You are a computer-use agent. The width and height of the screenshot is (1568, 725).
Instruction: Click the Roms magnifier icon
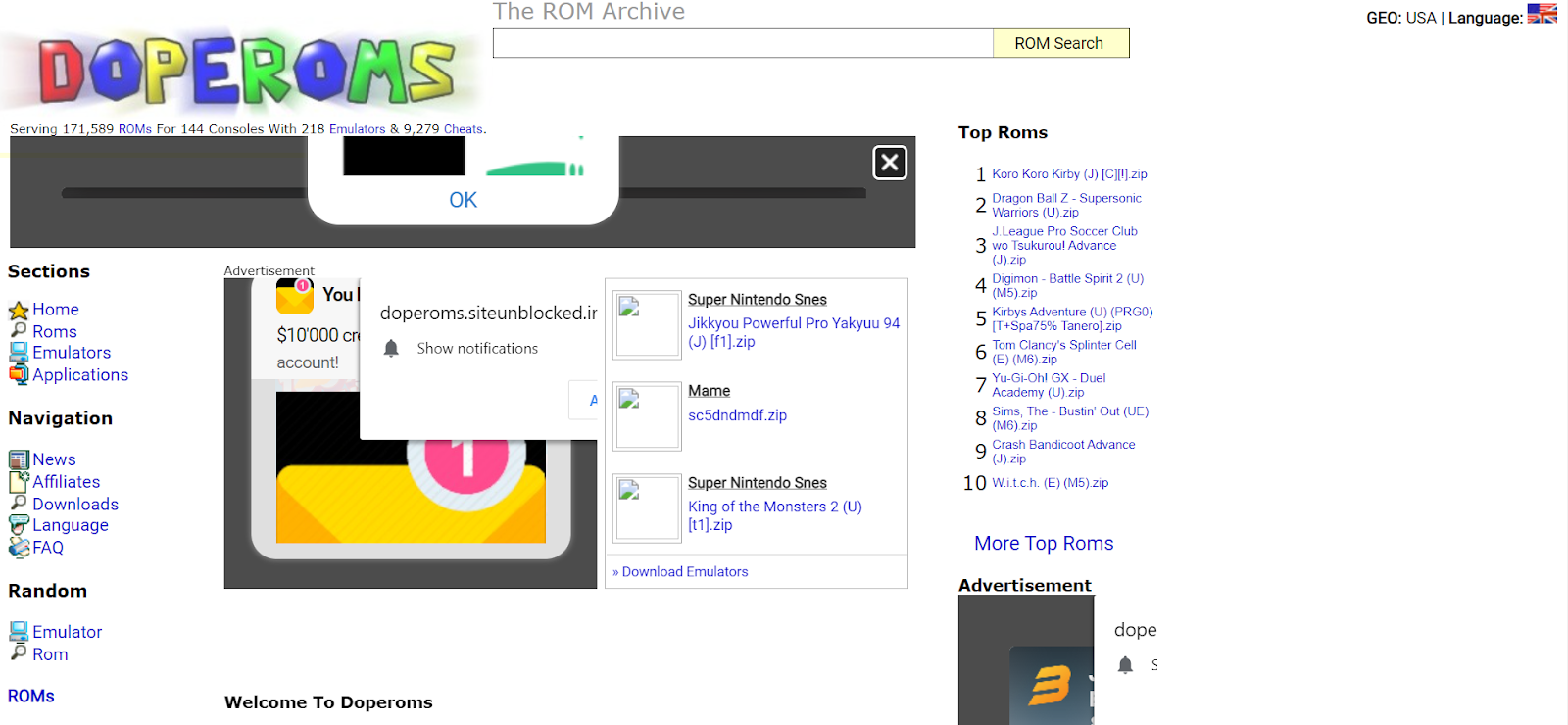(19, 331)
